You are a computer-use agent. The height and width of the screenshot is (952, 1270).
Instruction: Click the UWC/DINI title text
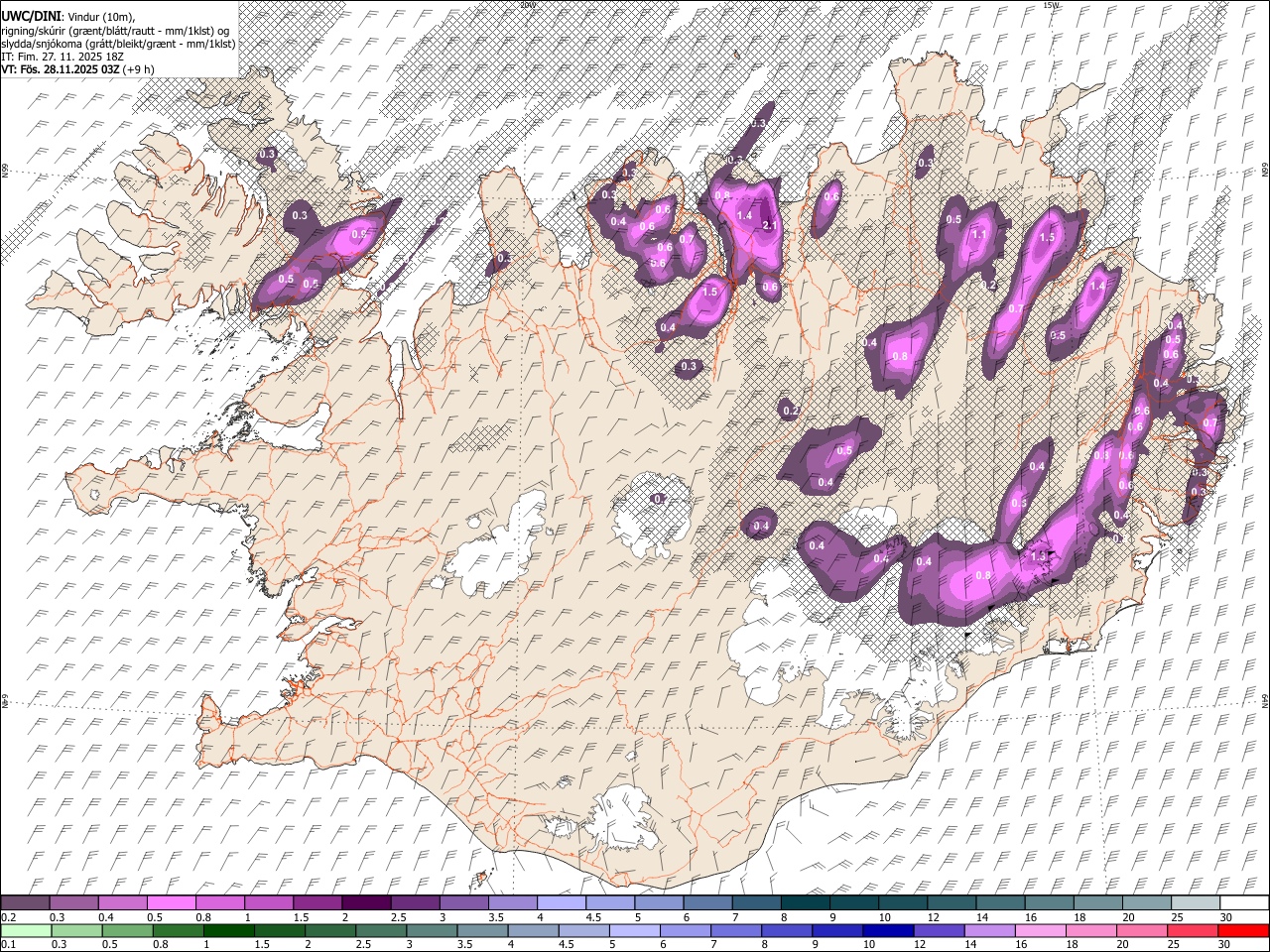32,17
